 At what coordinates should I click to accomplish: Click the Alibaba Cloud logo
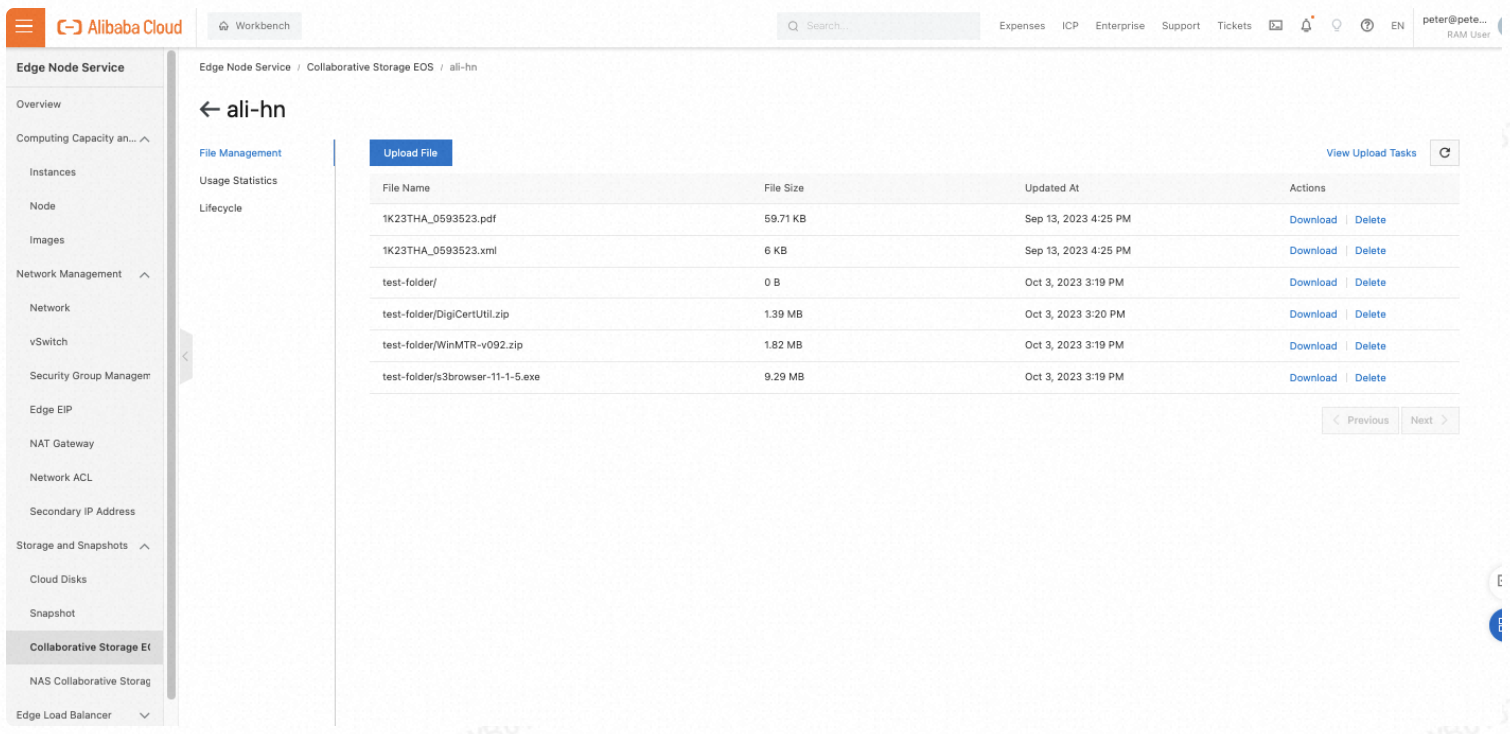(x=120, y=27)
